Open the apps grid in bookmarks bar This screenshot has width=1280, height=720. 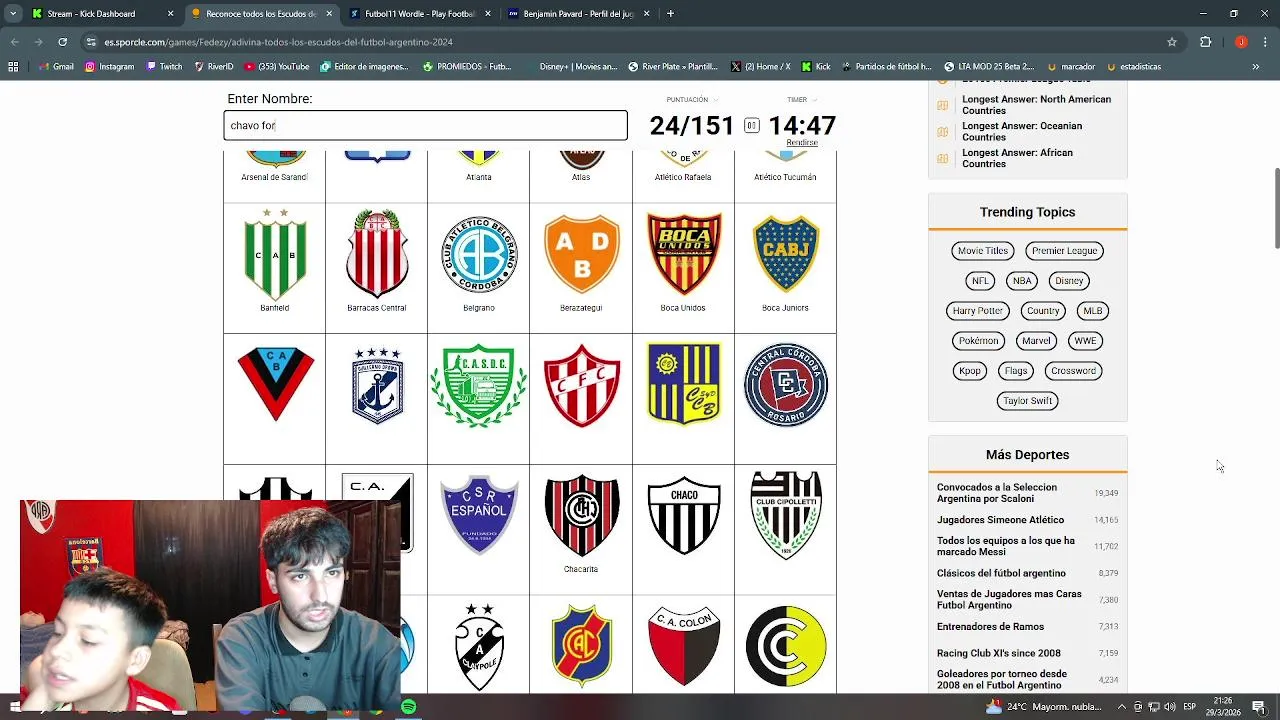[x=13, y=67]
